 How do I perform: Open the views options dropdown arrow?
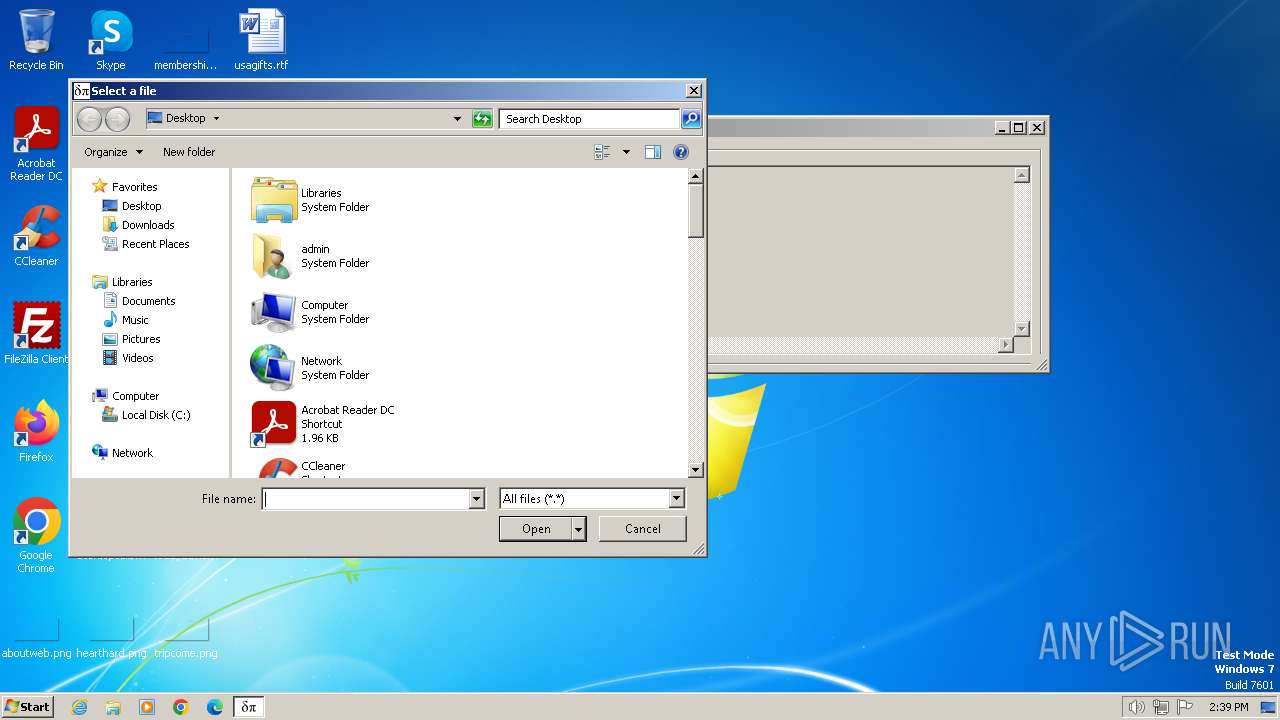[626, 152]
